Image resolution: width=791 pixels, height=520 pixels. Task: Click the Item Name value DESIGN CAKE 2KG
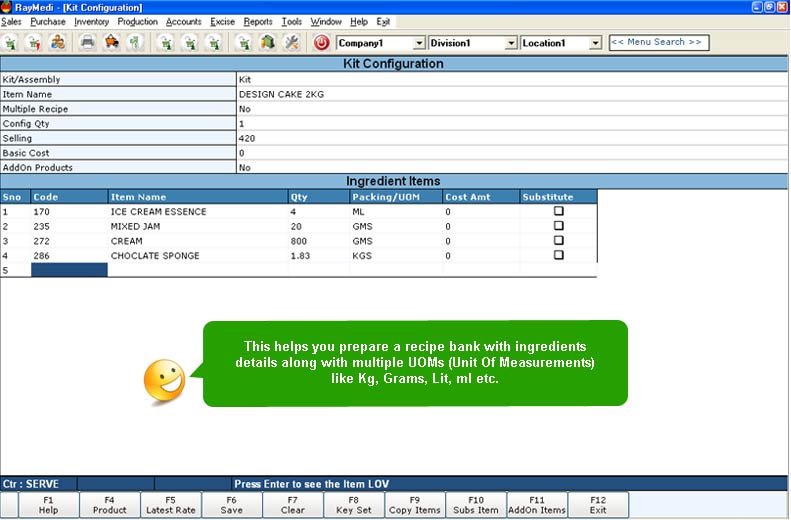pyautogui.click(x=281, y=94)
